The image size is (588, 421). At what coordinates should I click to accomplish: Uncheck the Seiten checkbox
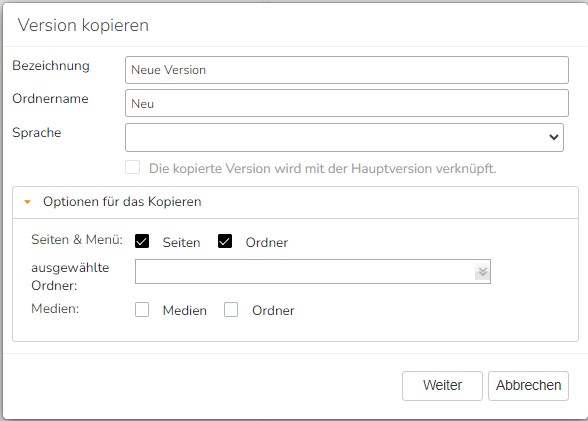[x=142, y=241]
